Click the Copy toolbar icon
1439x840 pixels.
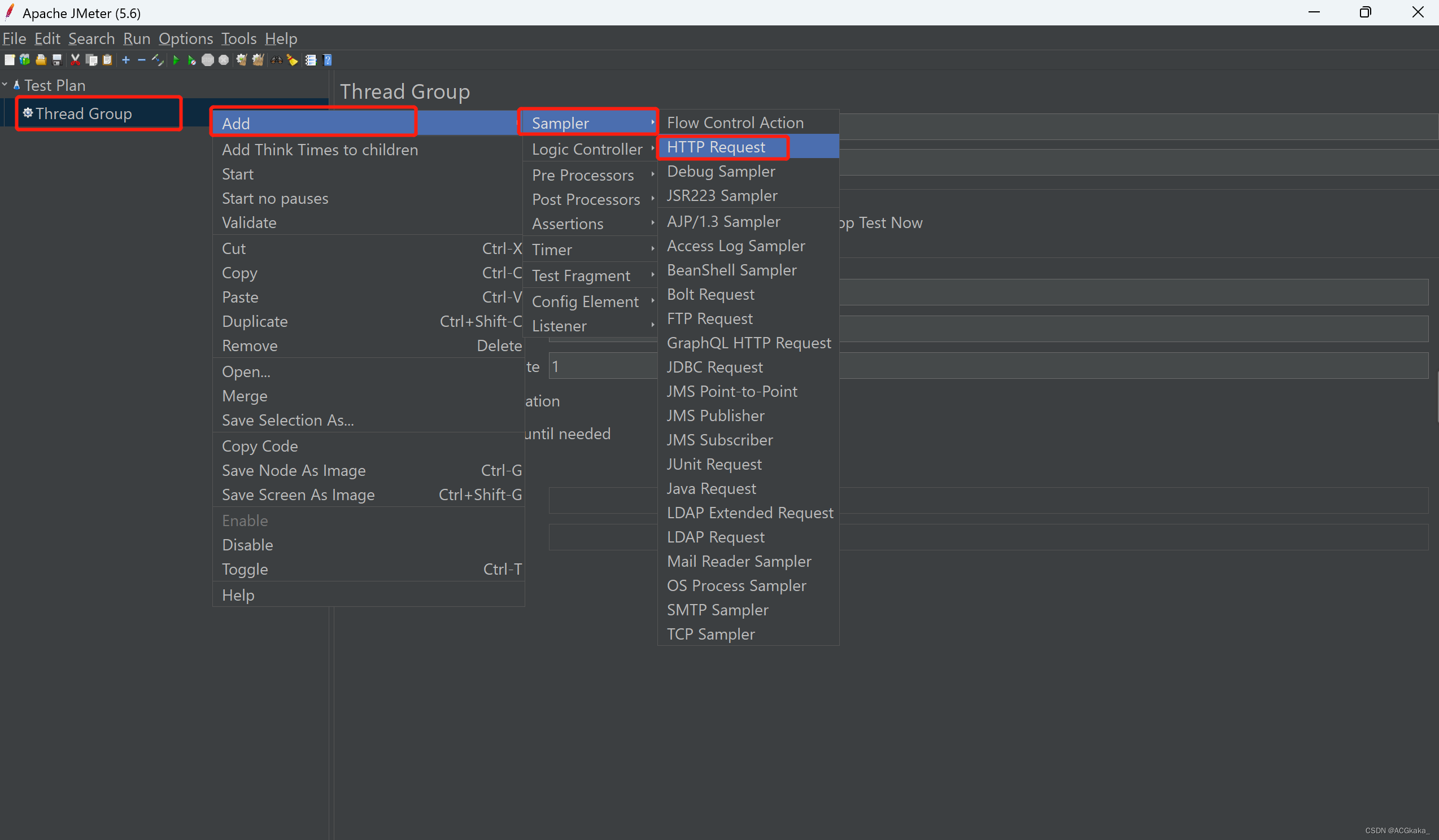click(91, 60)
